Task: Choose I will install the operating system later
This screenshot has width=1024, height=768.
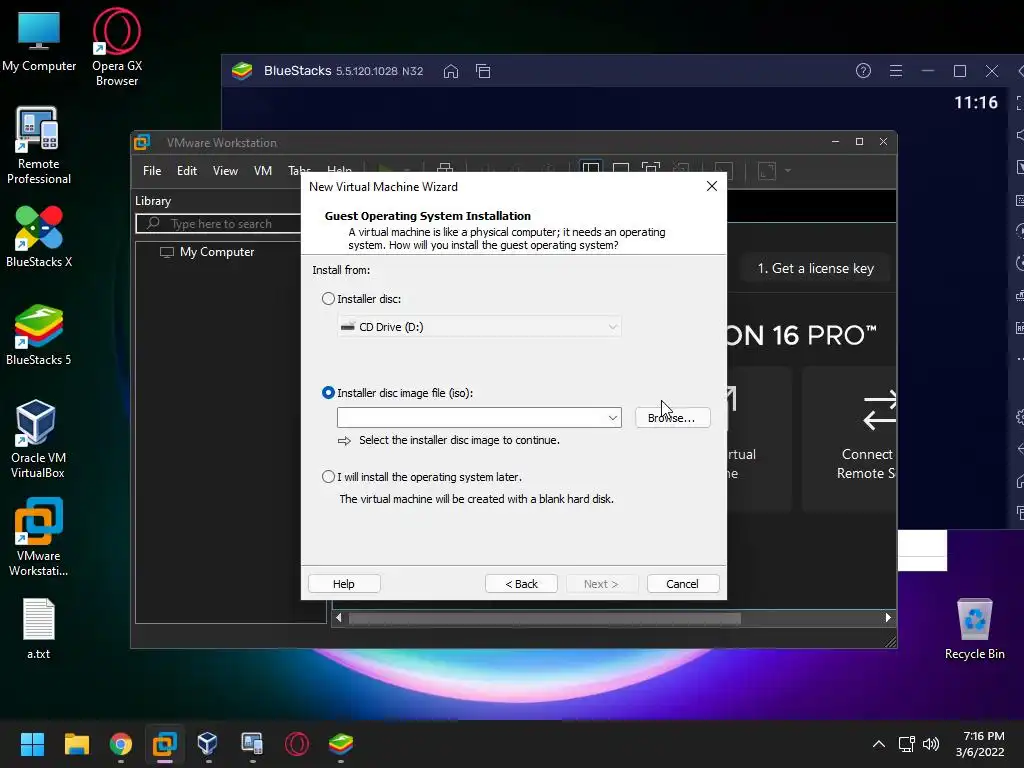Action: click(x=328, y=477)
